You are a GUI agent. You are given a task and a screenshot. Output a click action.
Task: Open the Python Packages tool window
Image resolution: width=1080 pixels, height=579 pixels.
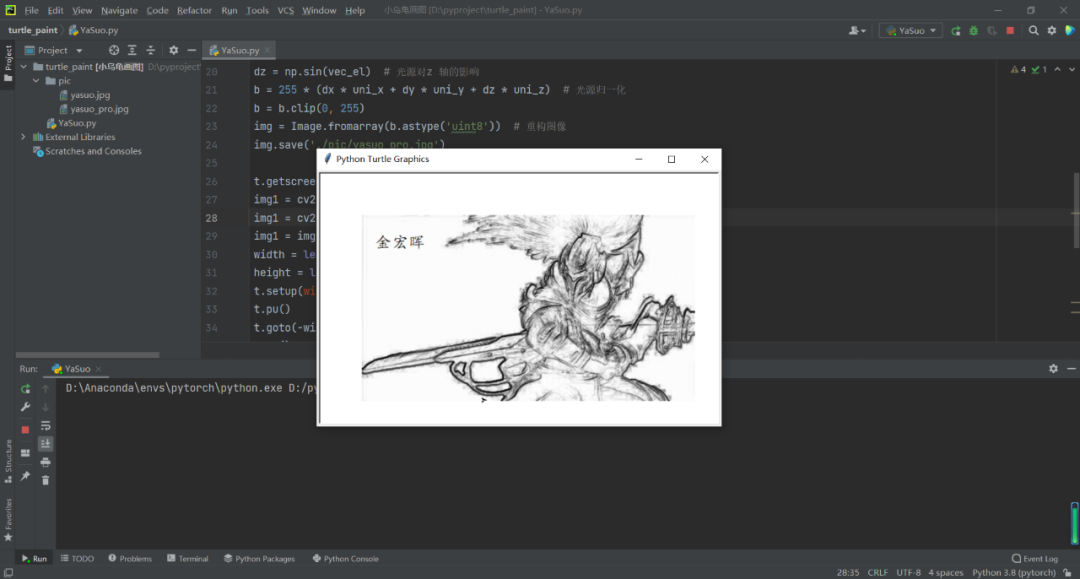pos(260,558)
